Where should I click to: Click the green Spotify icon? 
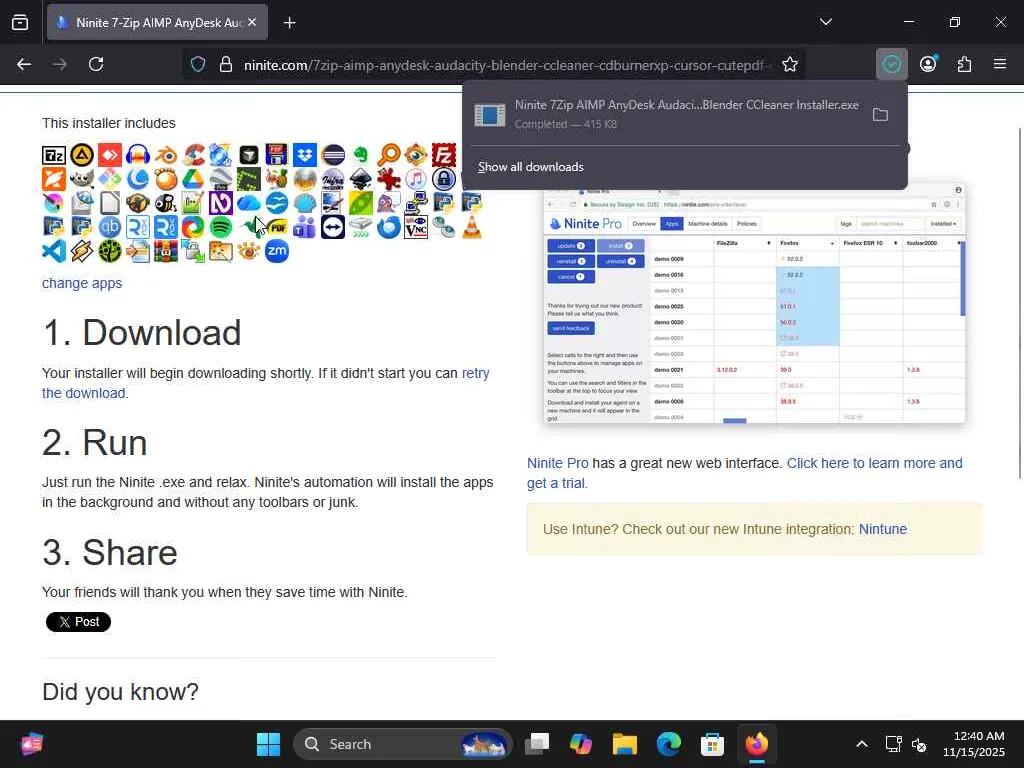[x=221, y=227]
